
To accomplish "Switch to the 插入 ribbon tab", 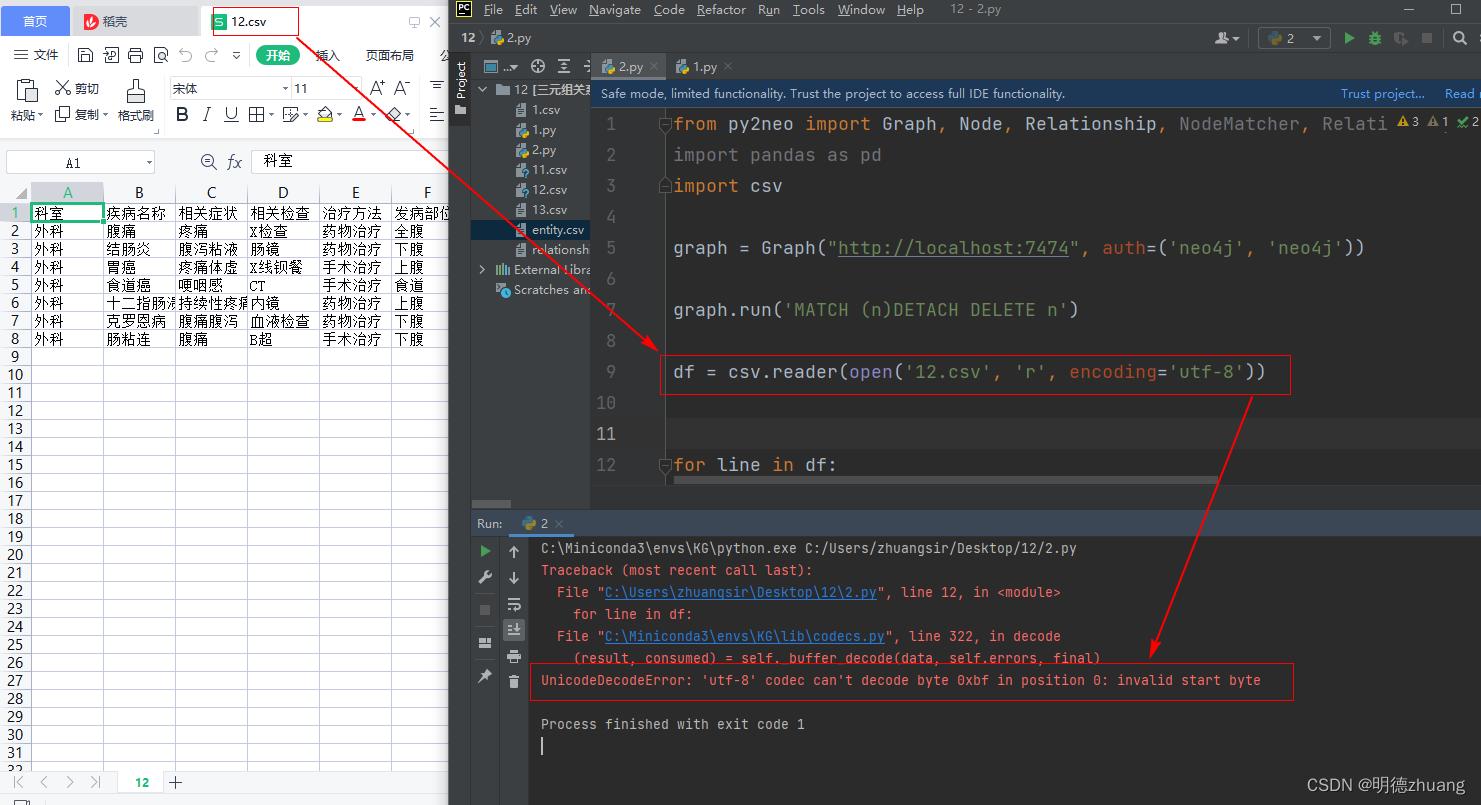I will tap(328, 55).
